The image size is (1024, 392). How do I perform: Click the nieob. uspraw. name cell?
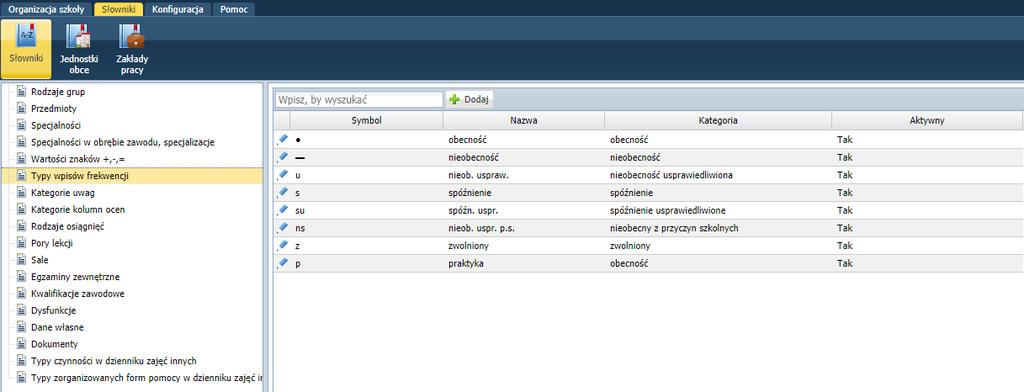tap(524, 175)
